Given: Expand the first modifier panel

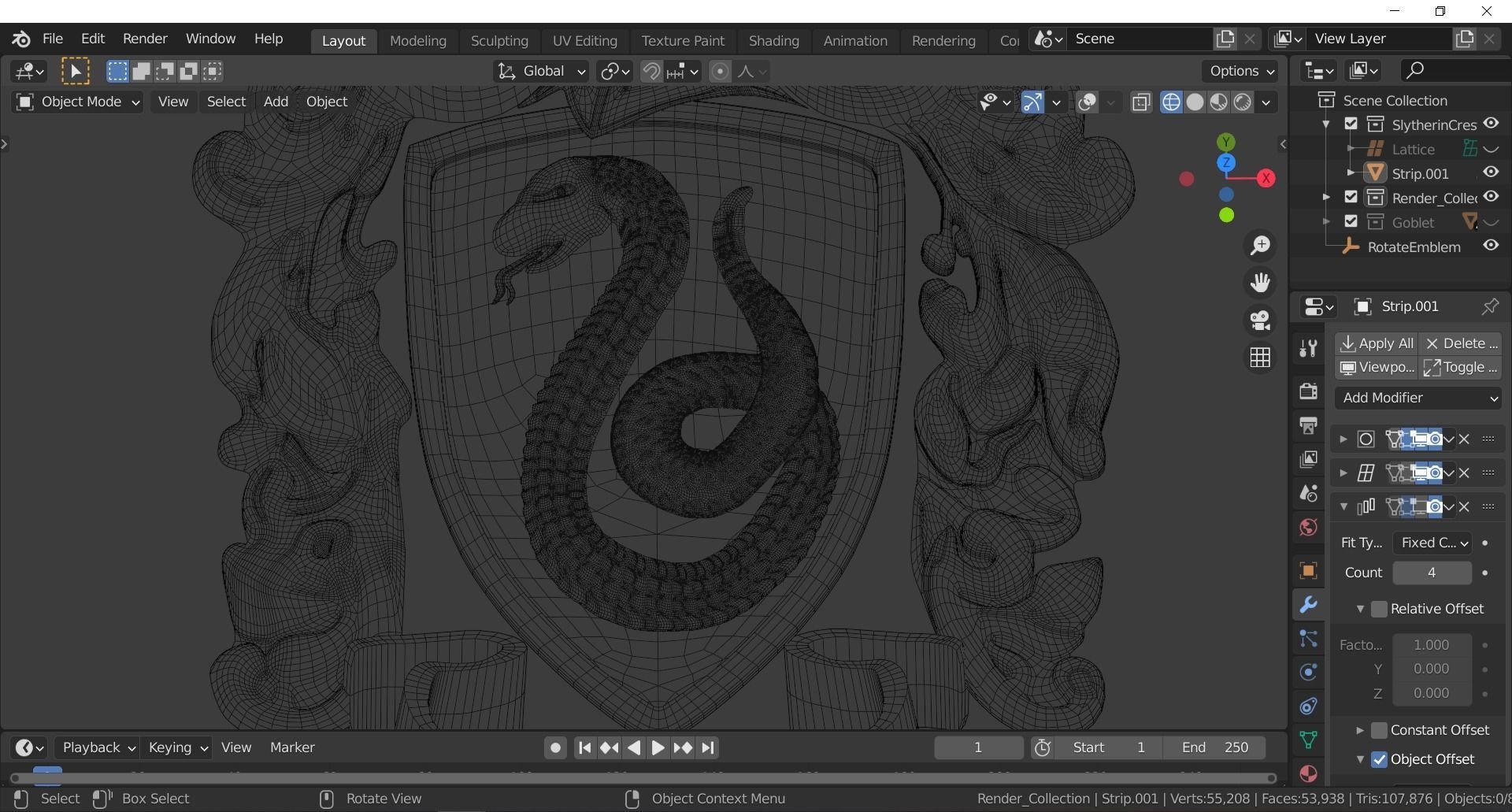Looking at the screenshot, I should 1343,439.
